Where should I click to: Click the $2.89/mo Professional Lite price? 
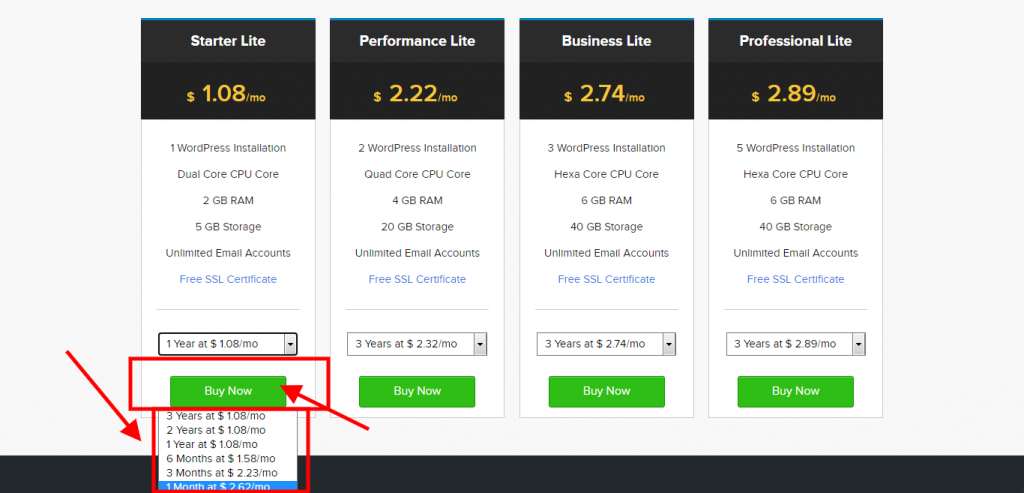795,95
